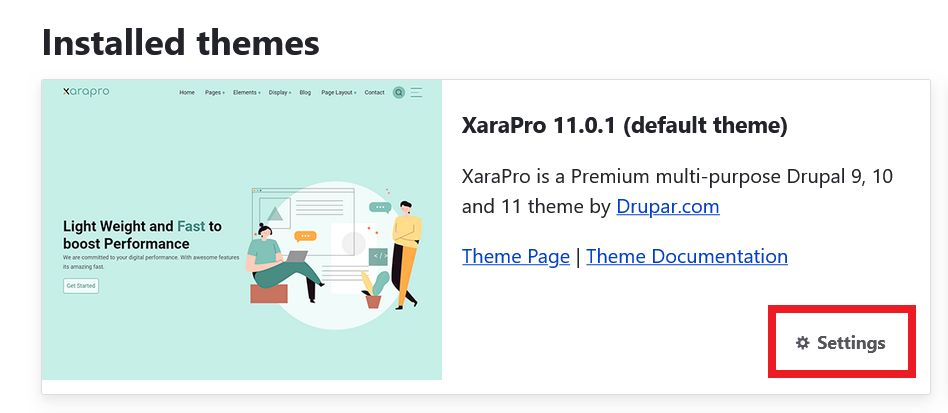Expand Display in the preview navigation
The width and height of the screenshot is (948, 413).
[x=280, y=93]
